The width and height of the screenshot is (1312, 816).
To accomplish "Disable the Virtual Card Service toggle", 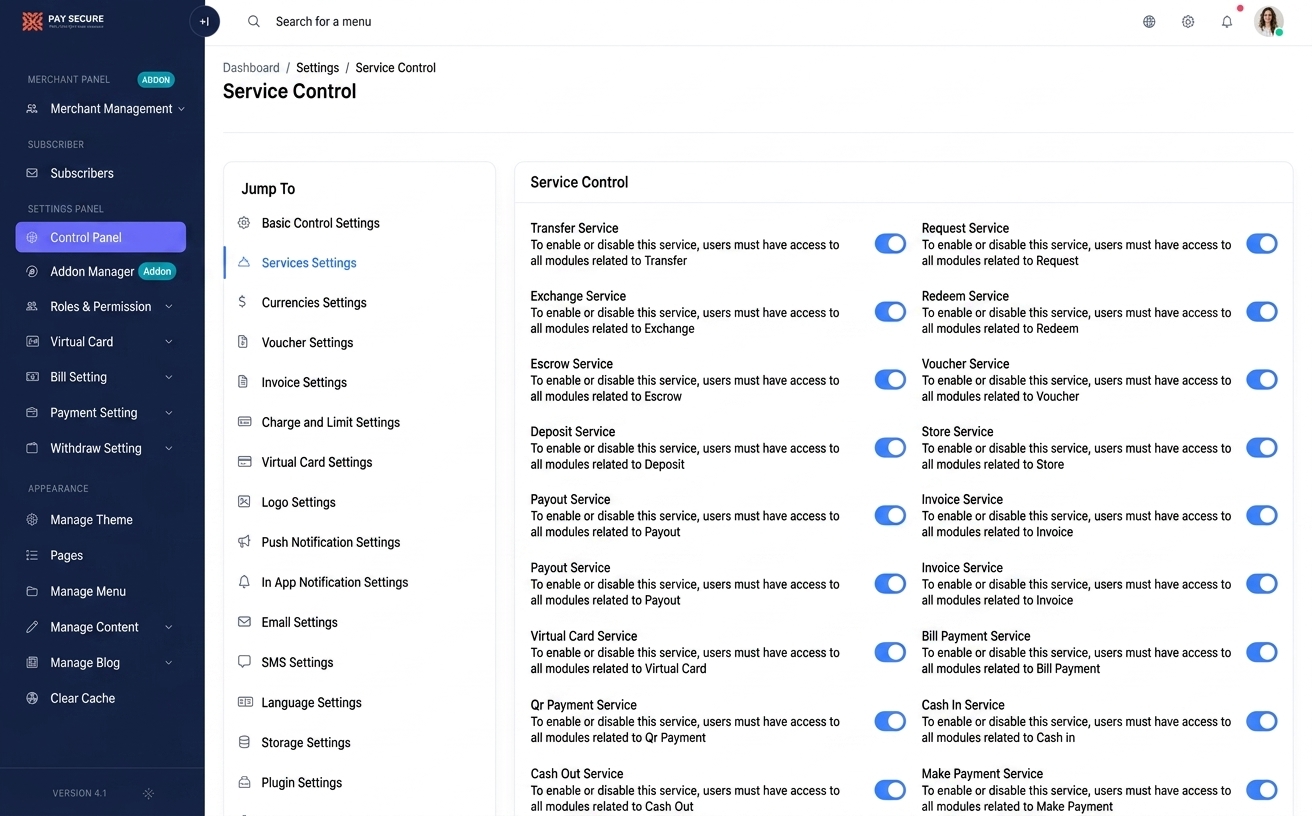I will pyautogui.click(x=890, y=652).
